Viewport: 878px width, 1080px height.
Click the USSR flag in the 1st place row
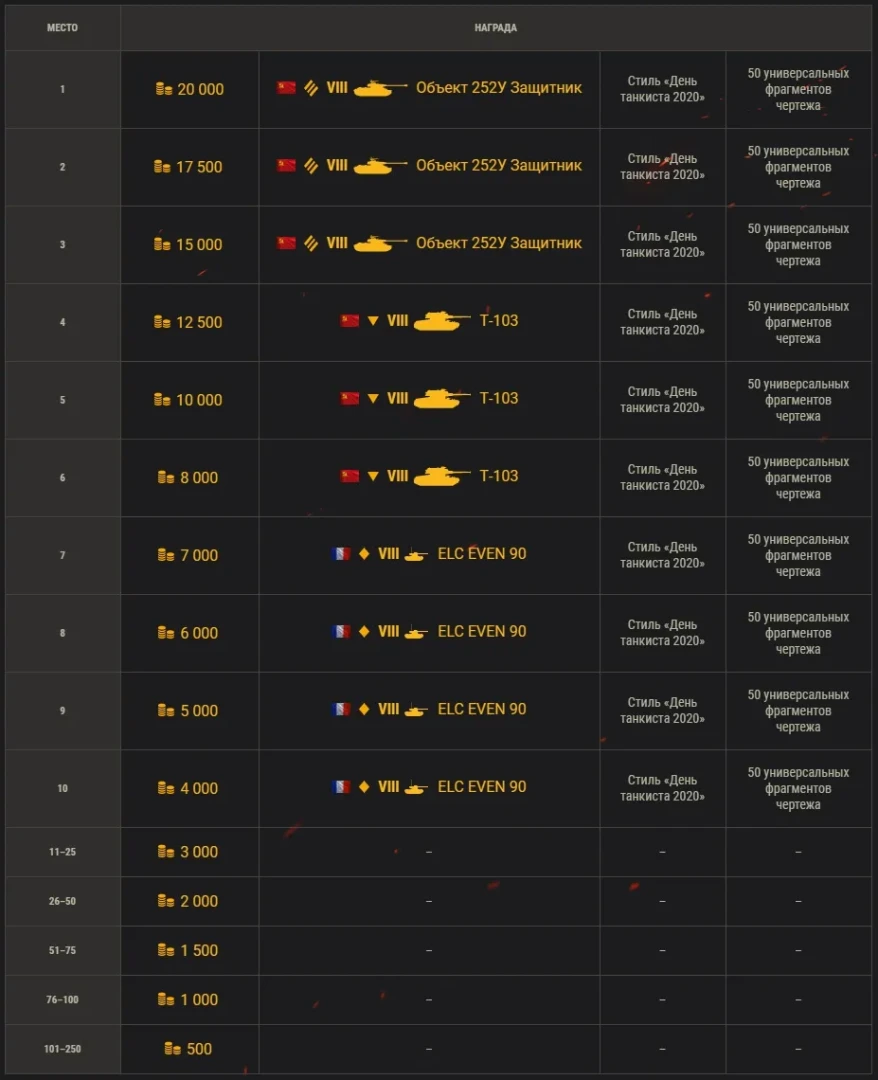(x=287, y=88)
